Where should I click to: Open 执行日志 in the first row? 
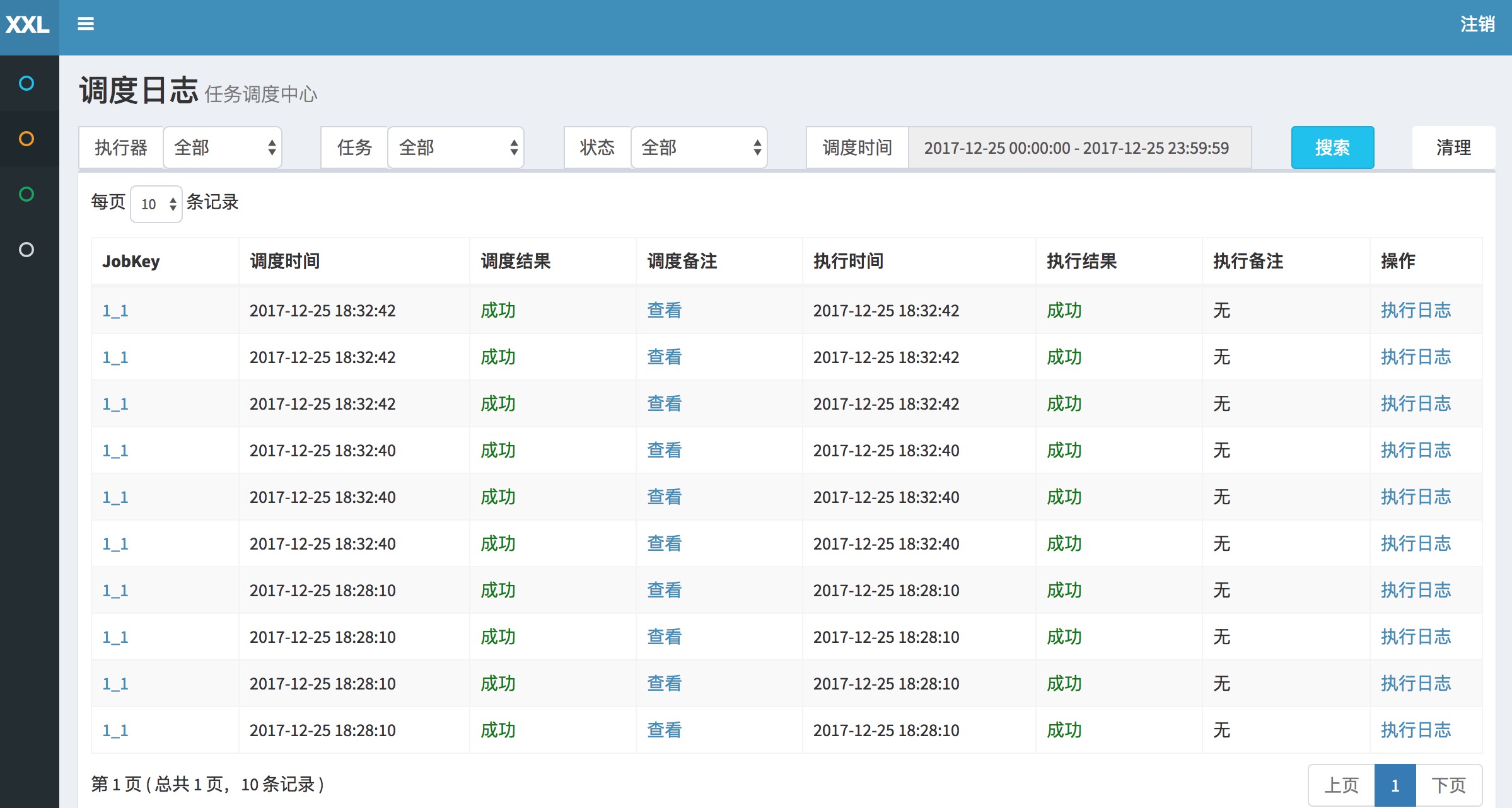(x=1416, y=310)
